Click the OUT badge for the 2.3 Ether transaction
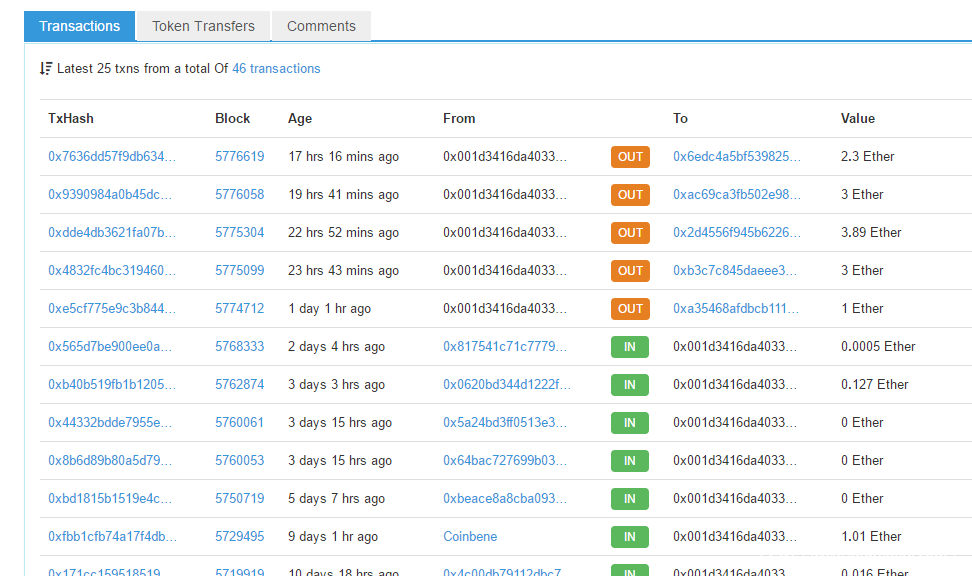Screen dimensions: 972x576 [630, 157]
